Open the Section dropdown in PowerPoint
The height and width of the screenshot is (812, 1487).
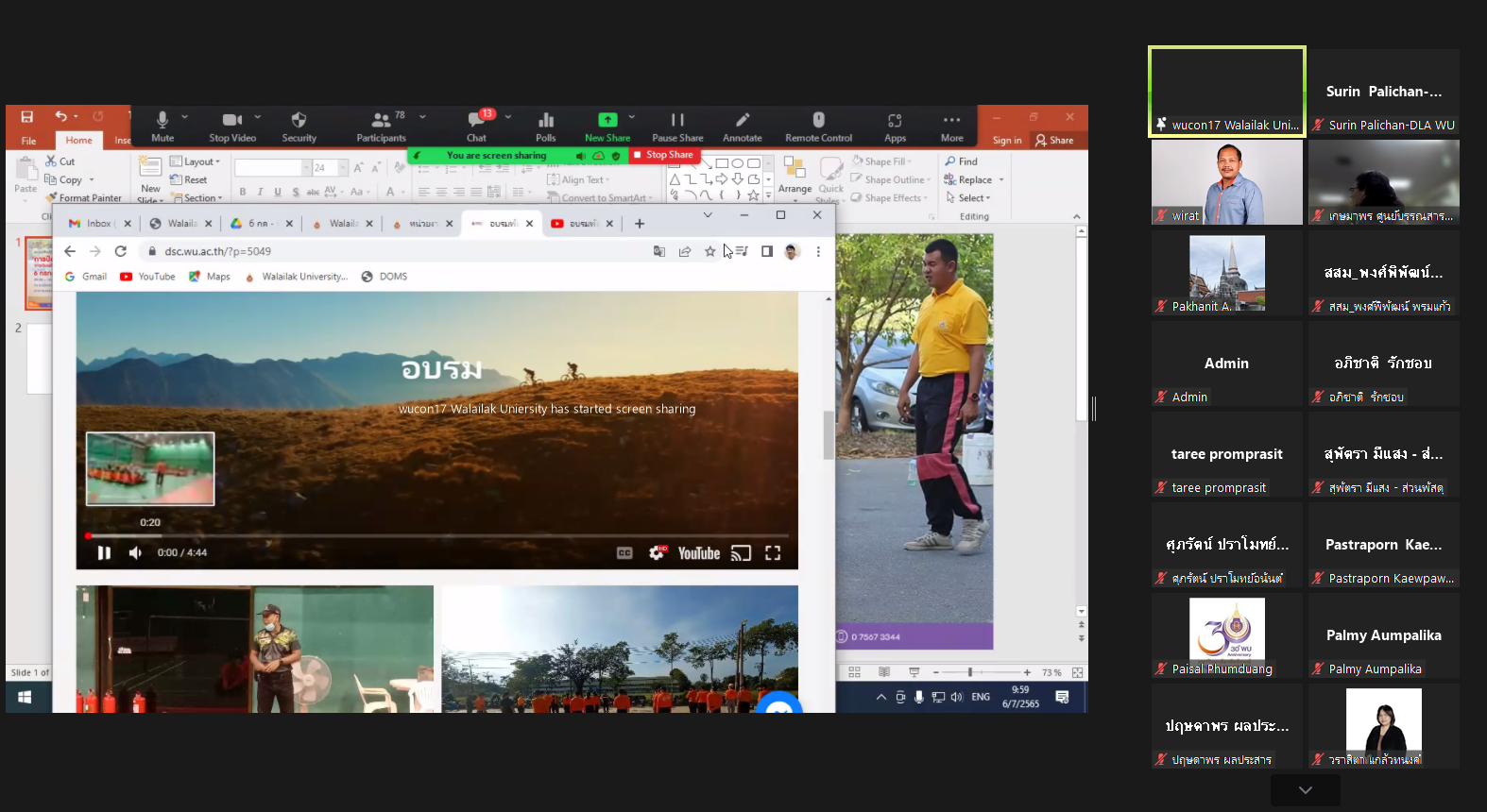tap(197, 198)
